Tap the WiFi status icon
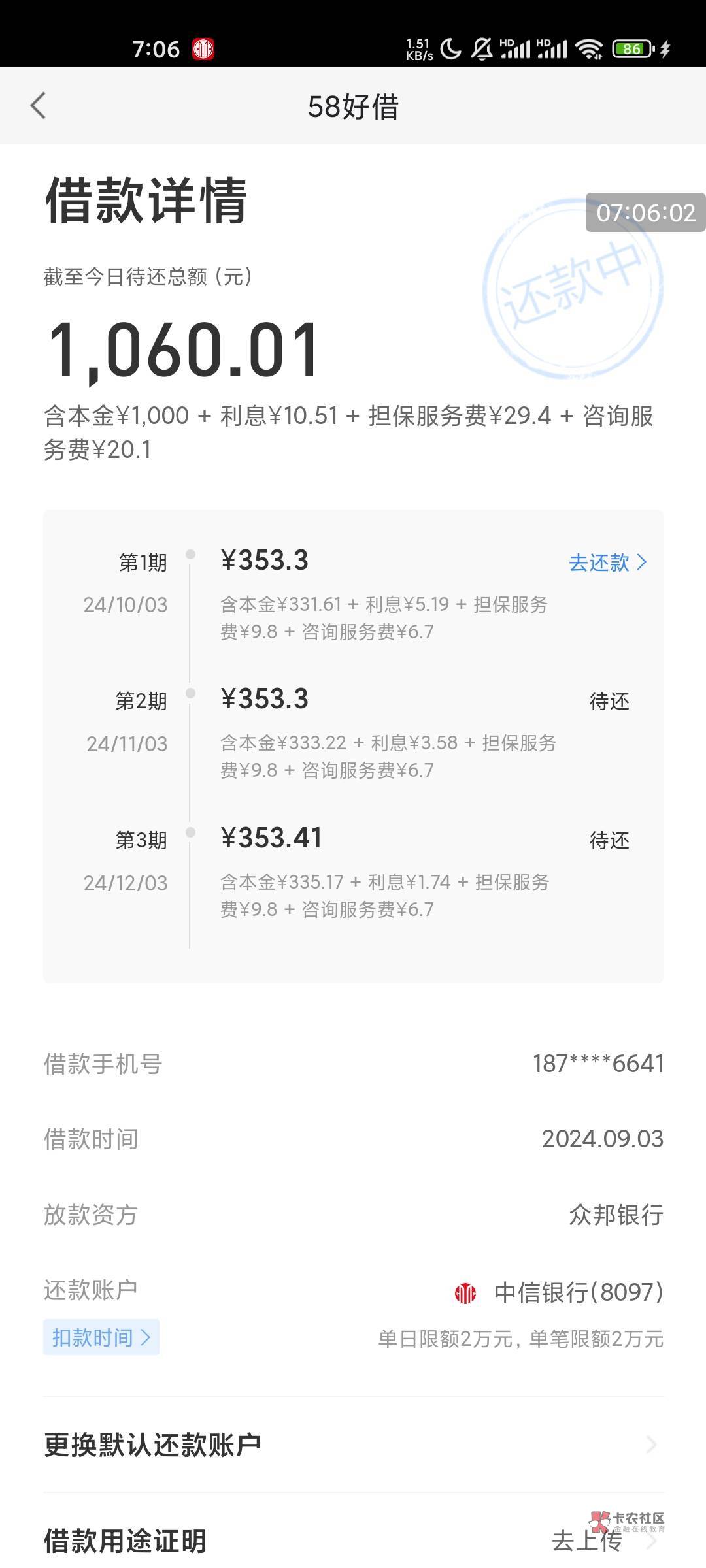This screenshot has height=1568, width=706. pyautogui.click(x=589, y=49)
